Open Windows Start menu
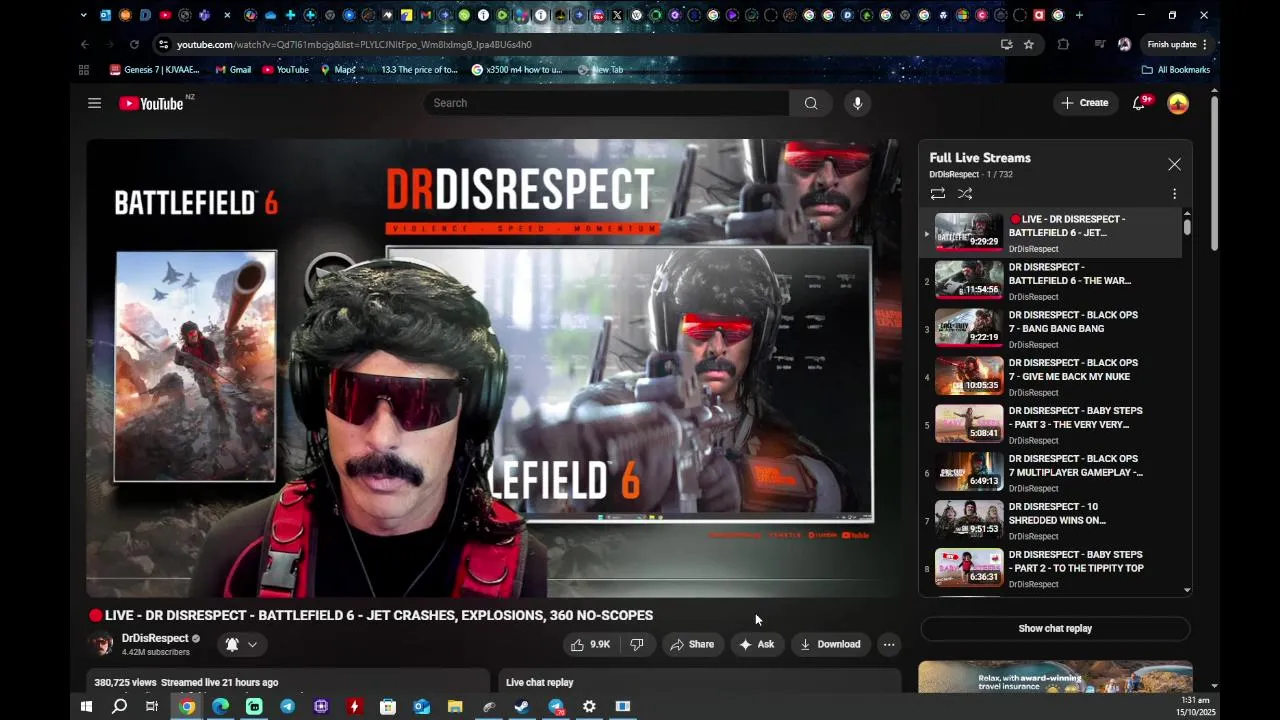Screen dimensions: 1280x720 click(x=86, y=706)
